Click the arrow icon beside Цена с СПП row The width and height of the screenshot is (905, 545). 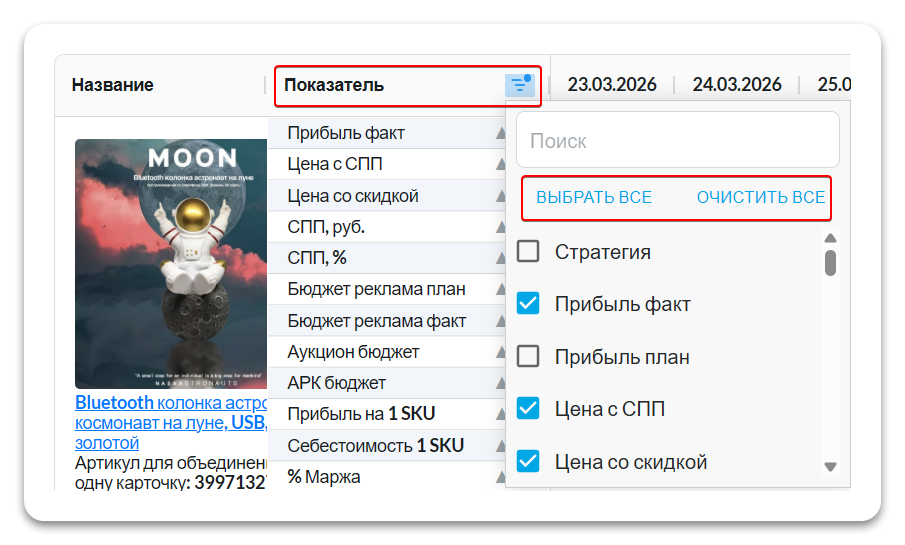pos(500,165)
